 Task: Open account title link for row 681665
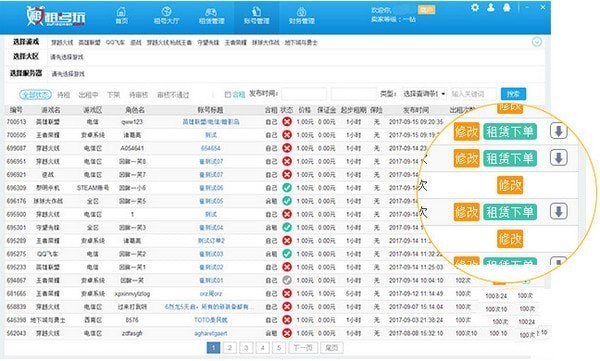pyautogui.click(x=210, y=294)
